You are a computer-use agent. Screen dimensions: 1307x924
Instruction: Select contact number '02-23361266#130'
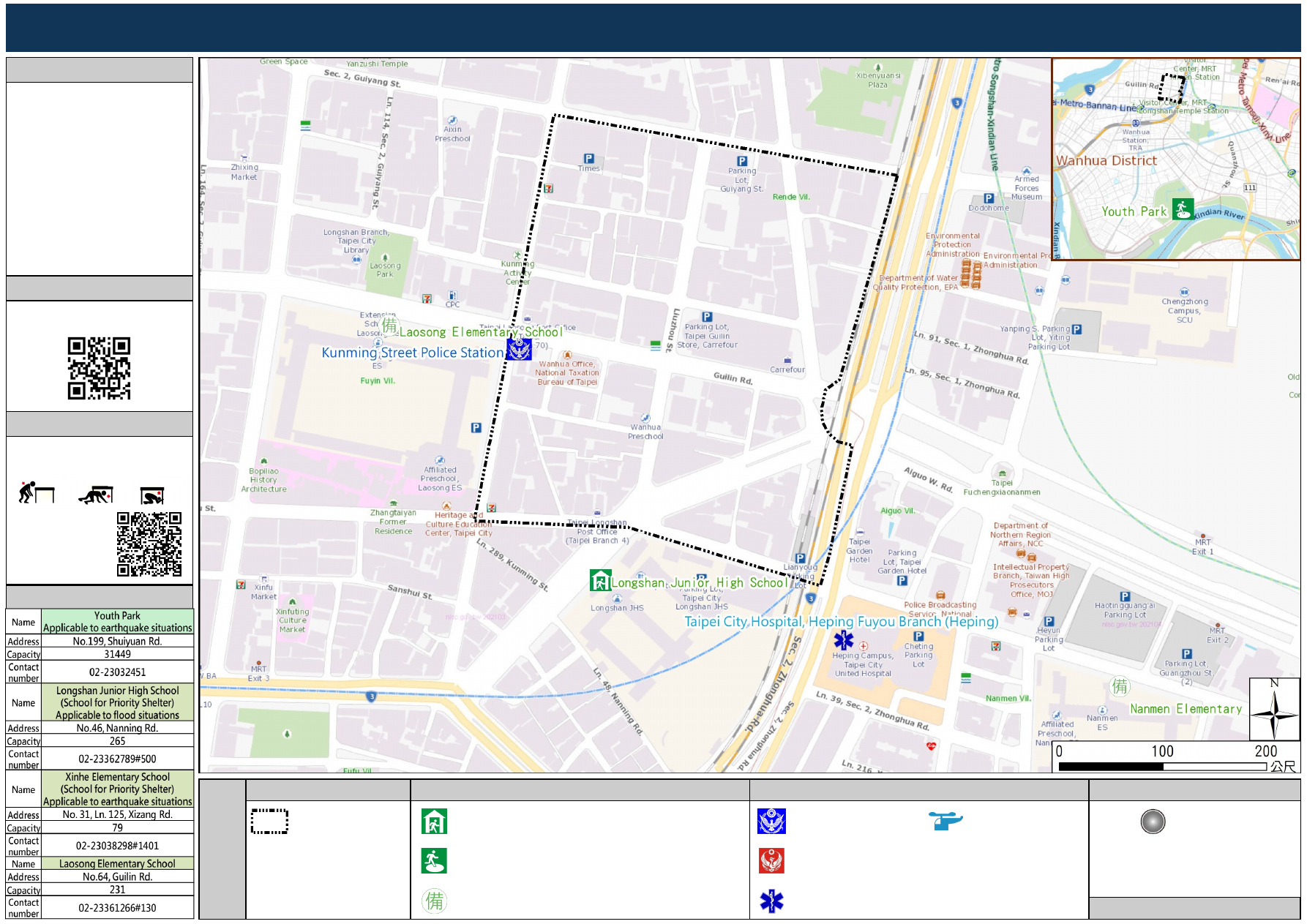click(117, 907)
